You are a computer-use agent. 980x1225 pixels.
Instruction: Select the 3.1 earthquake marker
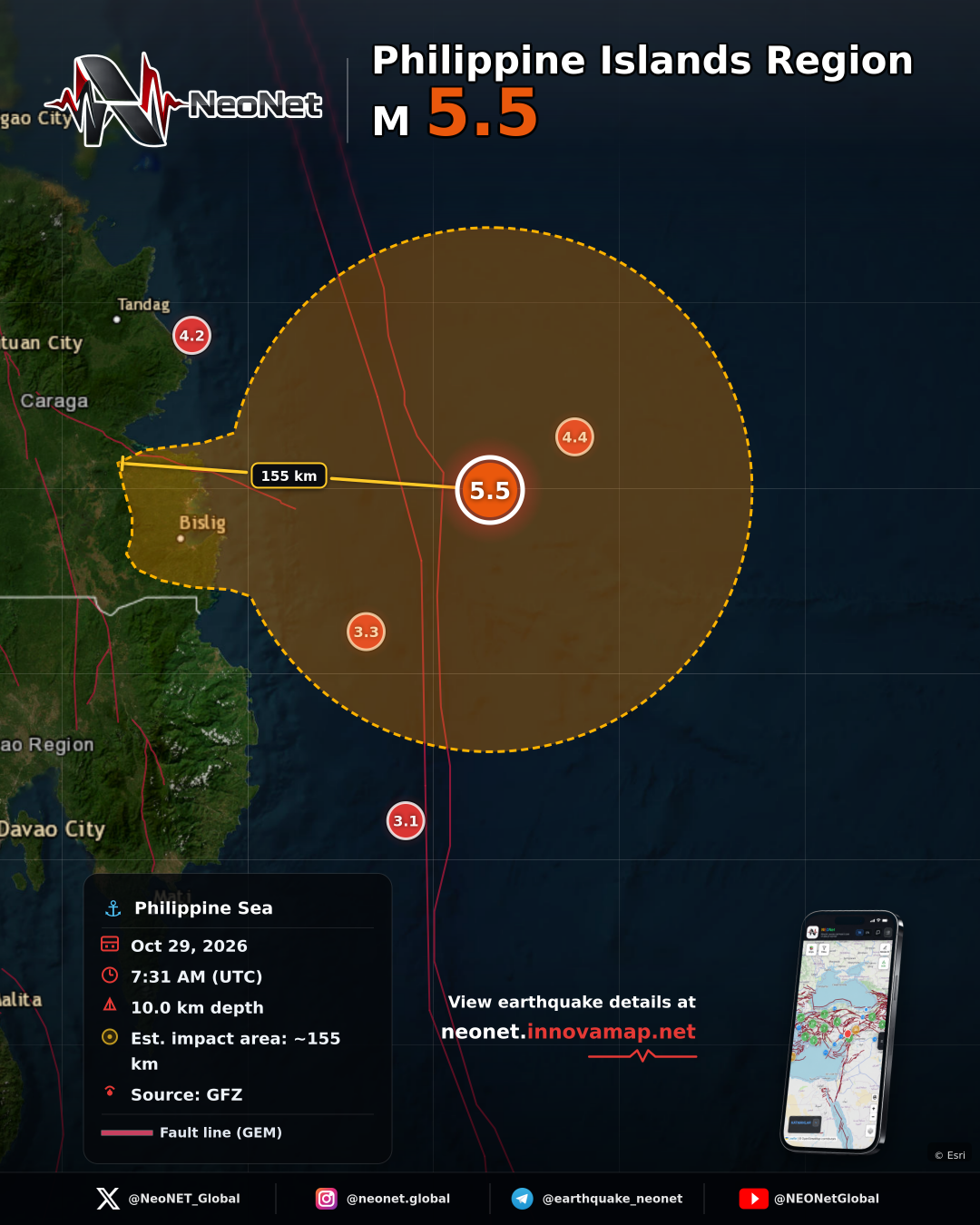click(406, 821)
